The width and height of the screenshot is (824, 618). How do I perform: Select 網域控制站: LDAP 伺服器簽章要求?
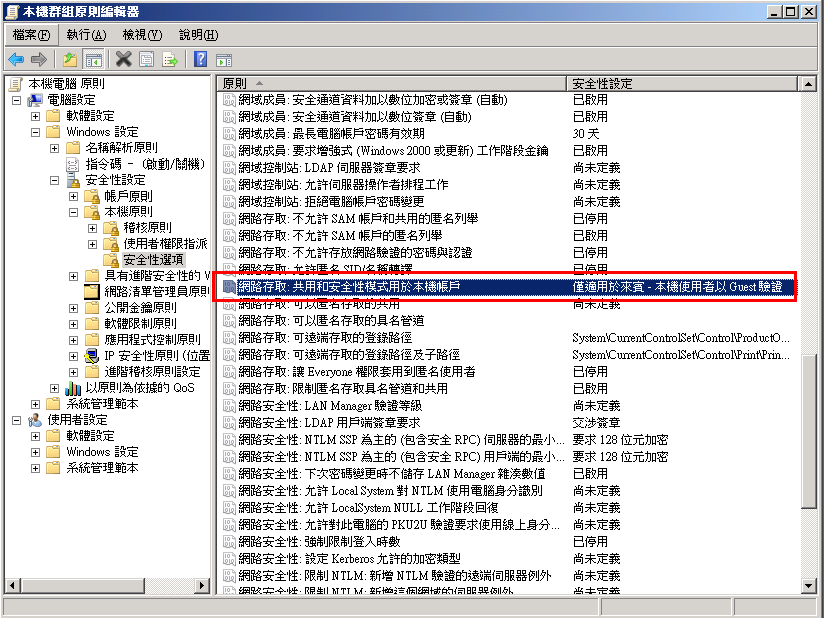point(329,168)
